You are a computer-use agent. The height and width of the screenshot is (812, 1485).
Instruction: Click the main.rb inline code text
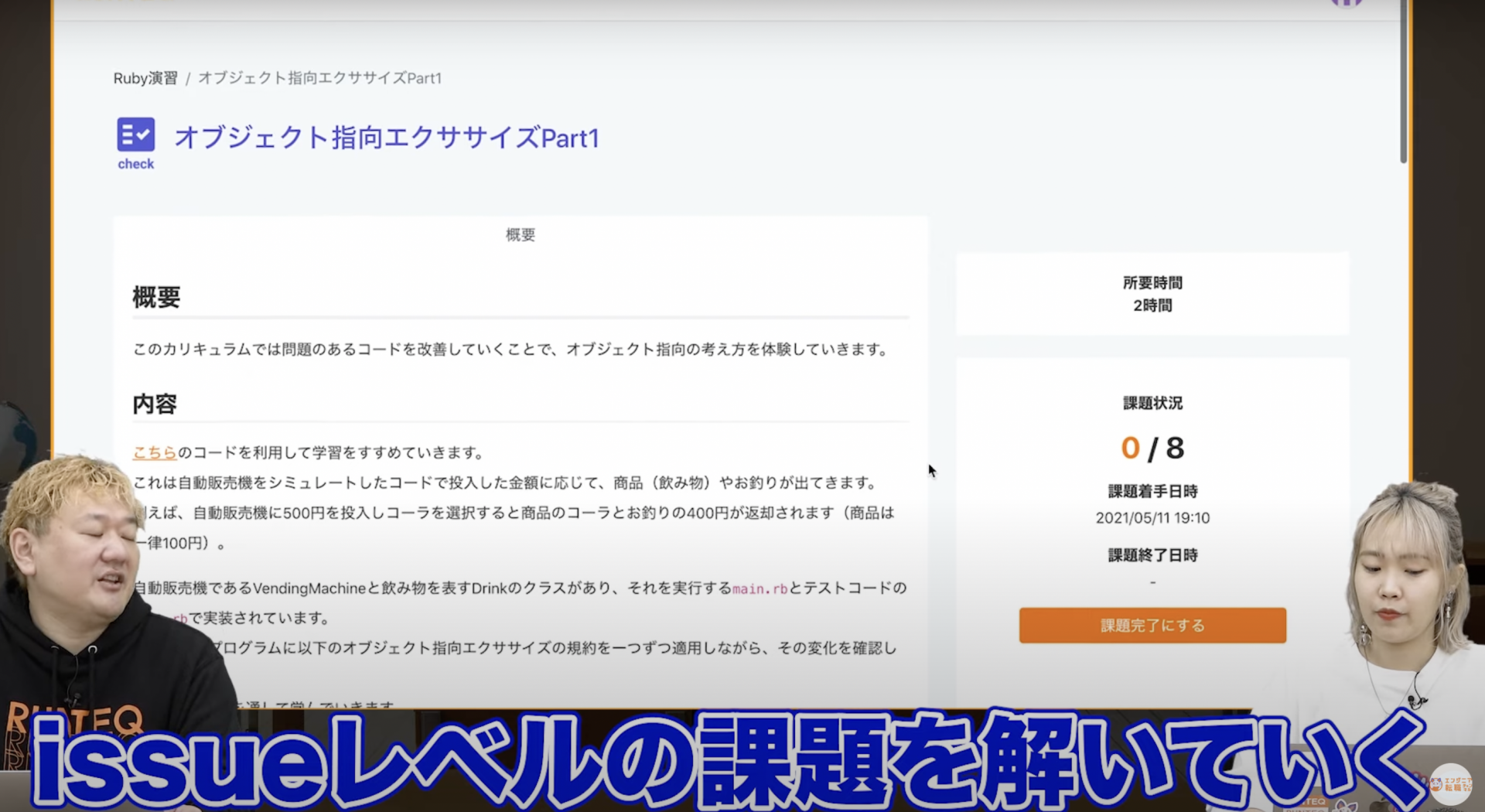(760, 589)
